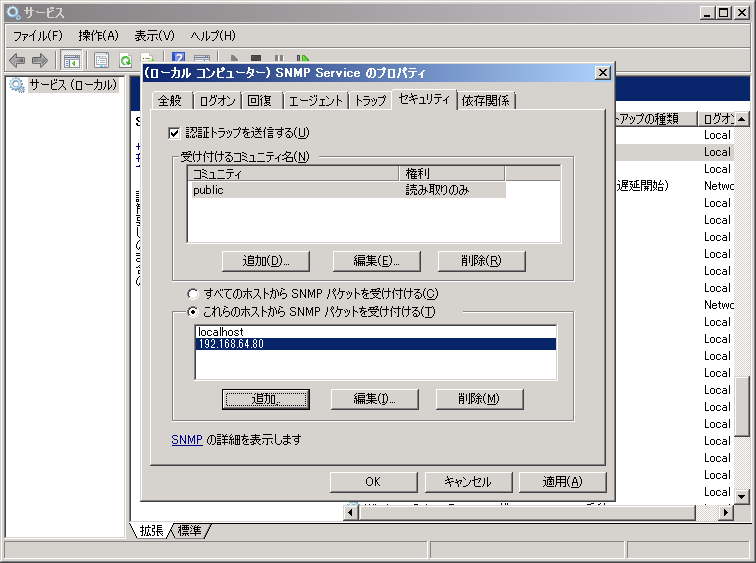Maximize the サービス window
The height and width of the screenshot is (563, 756).
click(724, 13)
